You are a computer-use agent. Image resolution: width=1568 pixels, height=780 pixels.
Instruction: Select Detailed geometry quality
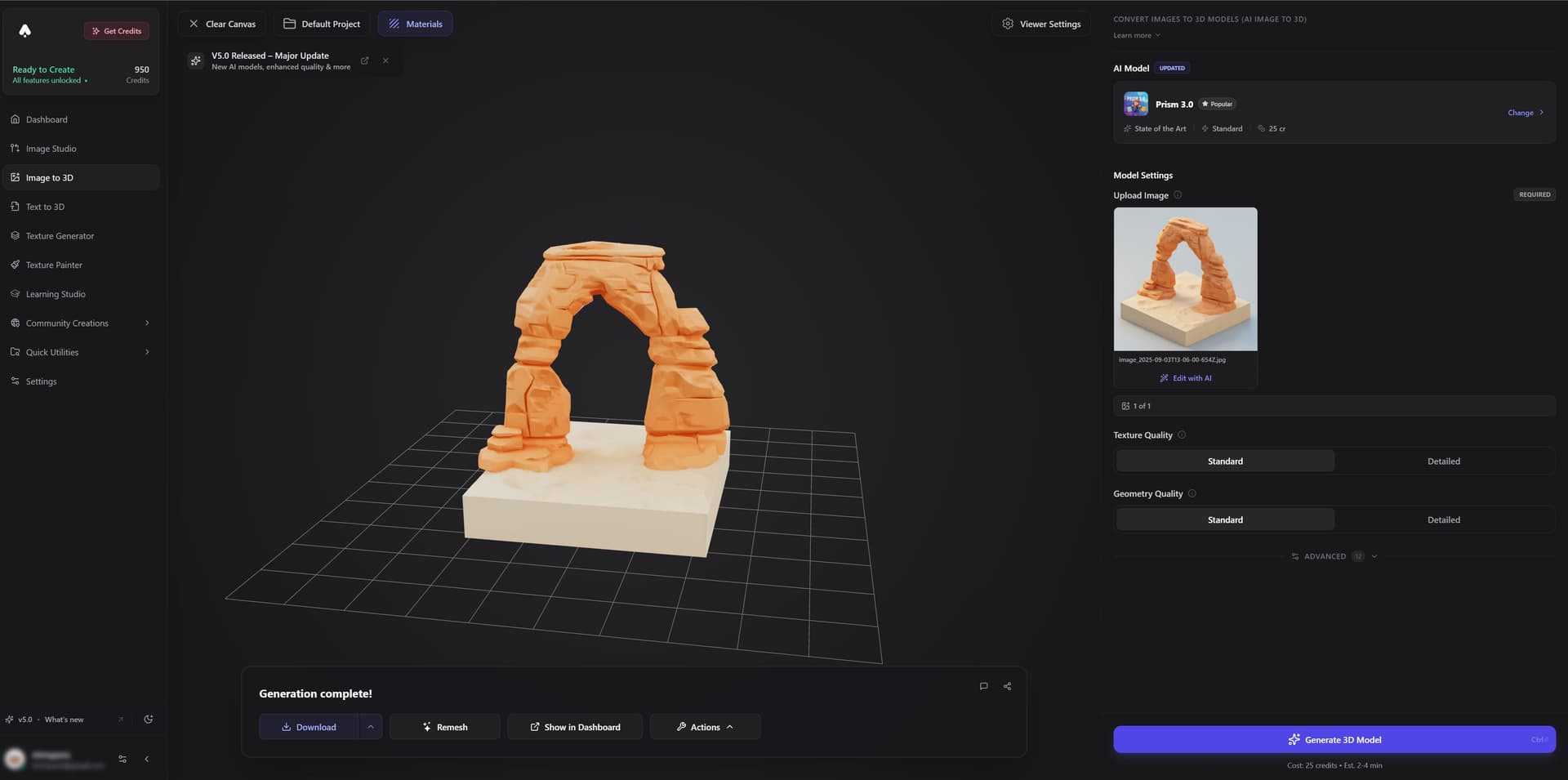[1443, 519]
